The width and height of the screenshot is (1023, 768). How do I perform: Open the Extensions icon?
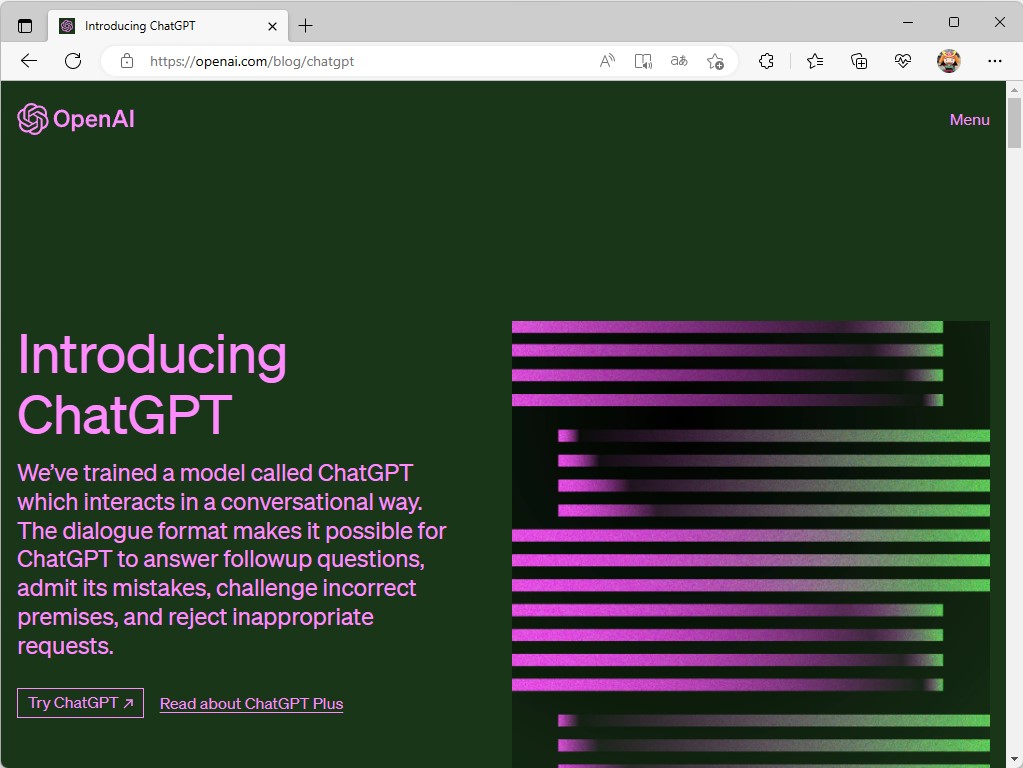(x=766, y=61)
